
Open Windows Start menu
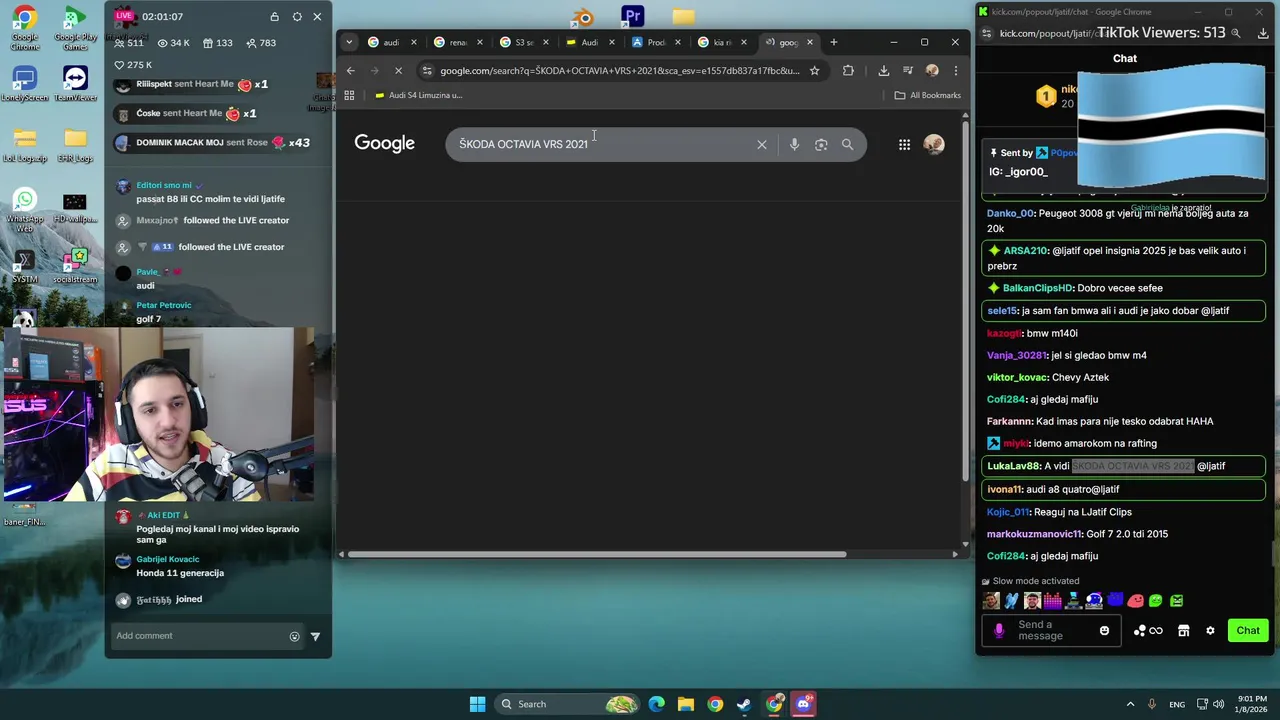coord(477,704)
